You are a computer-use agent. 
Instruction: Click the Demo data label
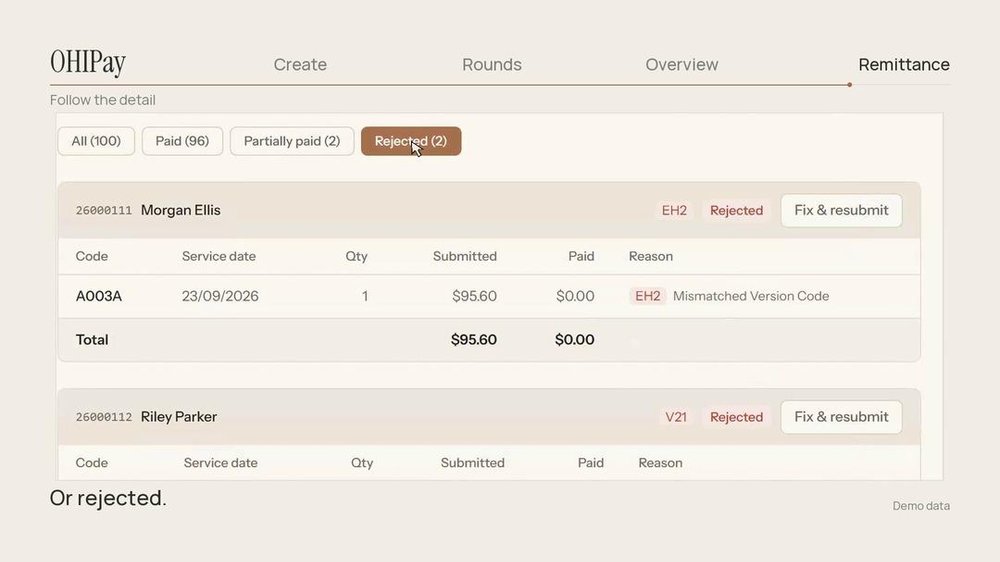click(921, 506)
